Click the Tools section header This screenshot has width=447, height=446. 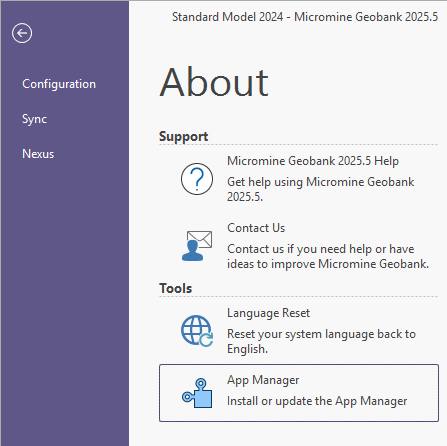click(176, 288)
